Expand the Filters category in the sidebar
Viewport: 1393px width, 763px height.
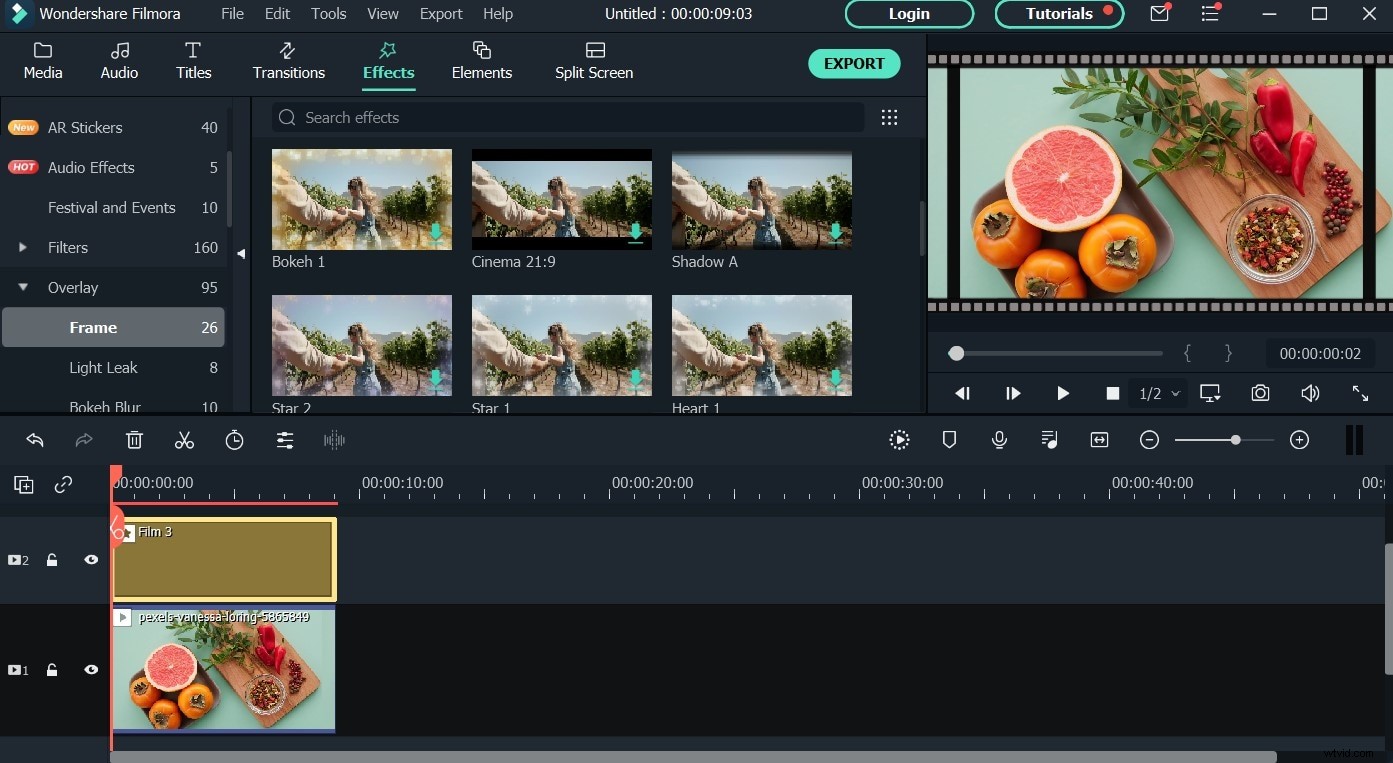pos(23,247)
